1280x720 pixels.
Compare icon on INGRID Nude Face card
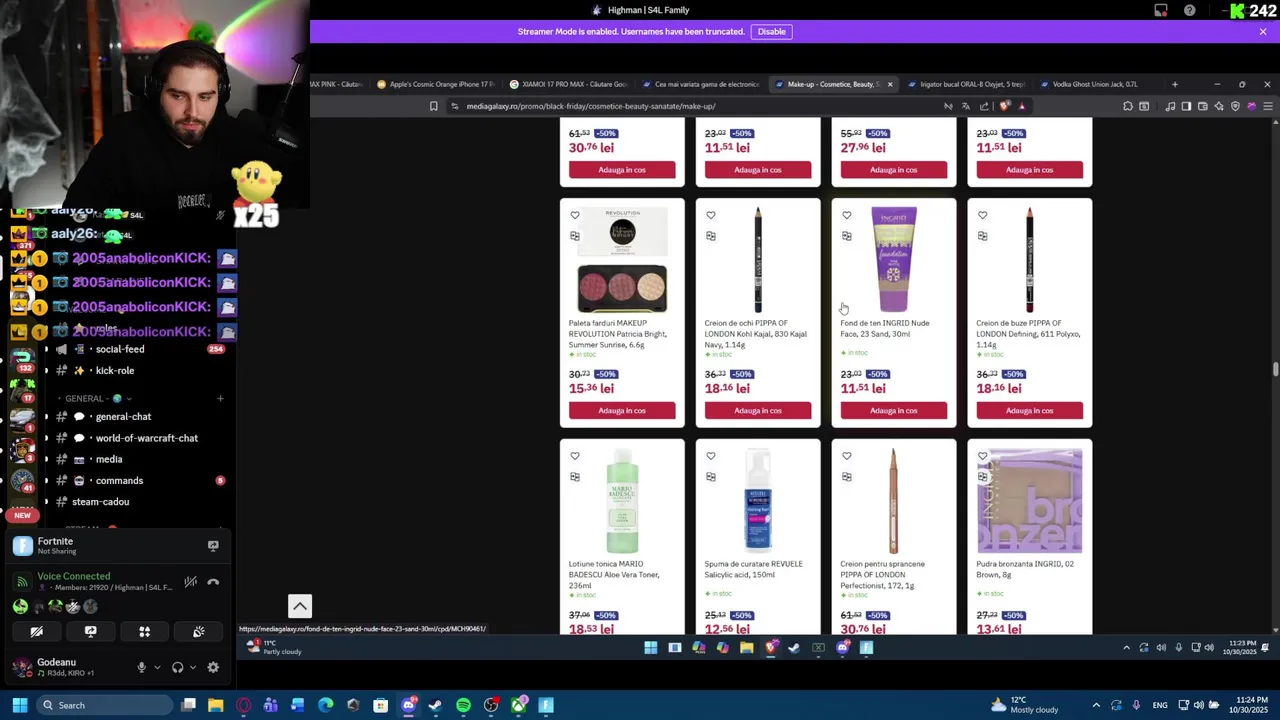tap(847, 236)
